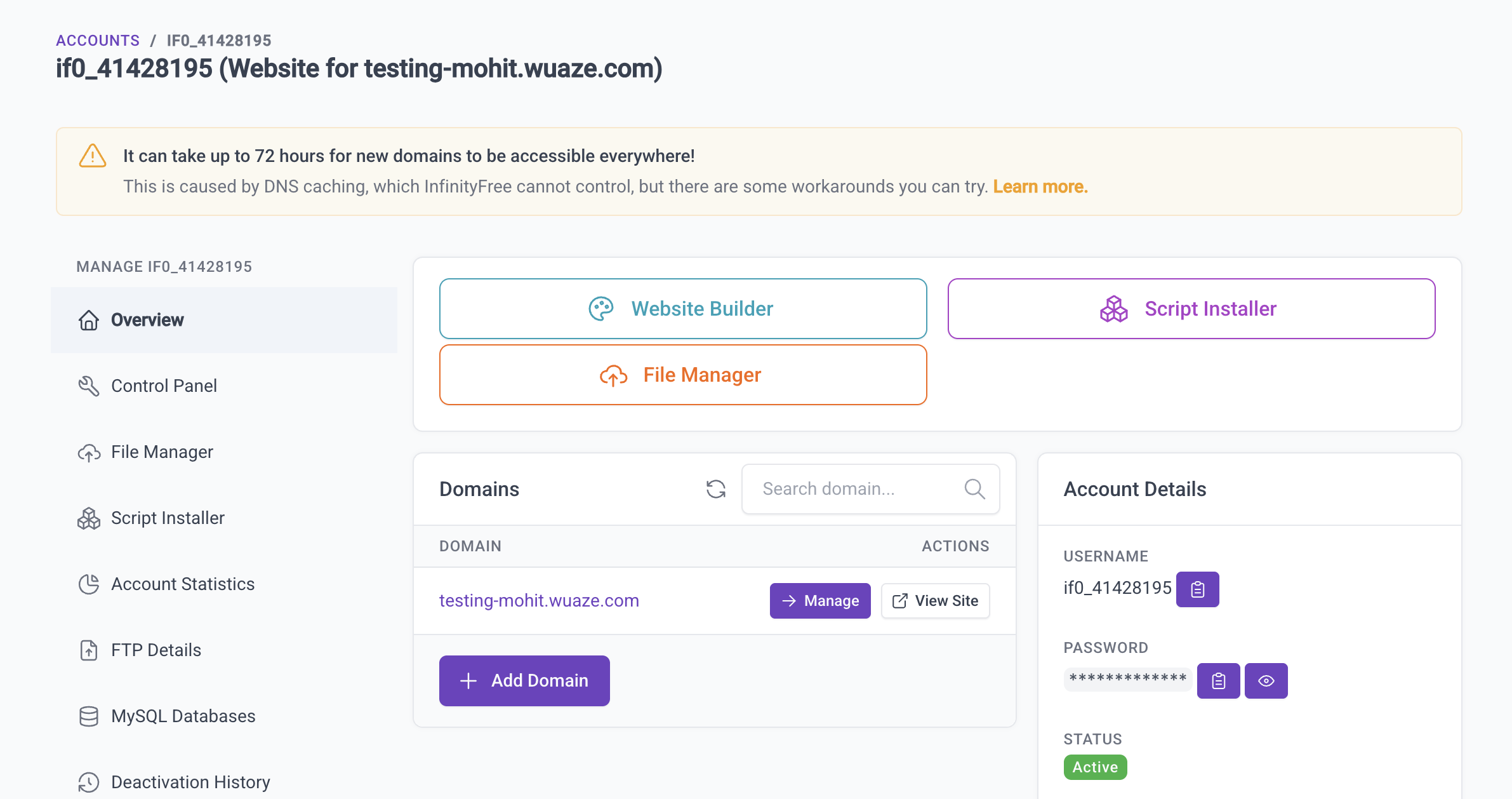Open the Website Builder

tap(682, 309)
